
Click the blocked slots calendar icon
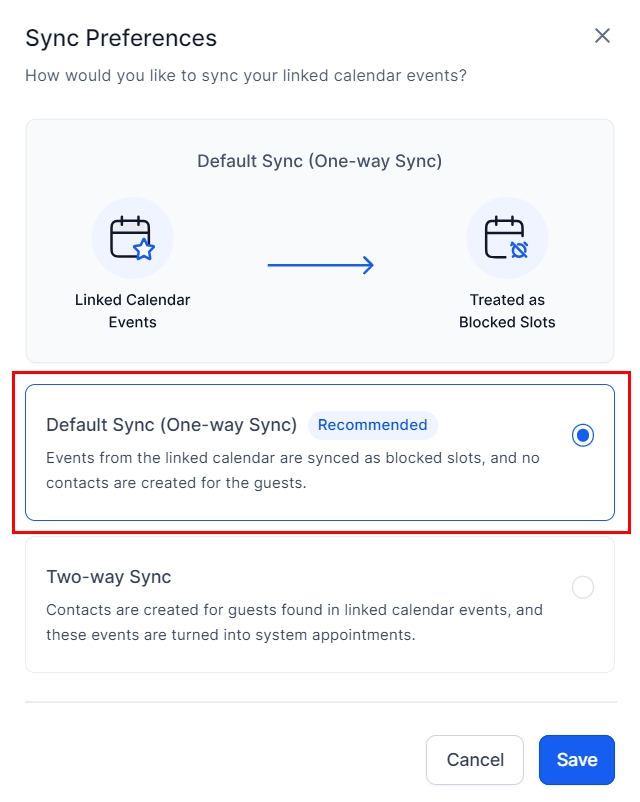pyautogui.click(x=507, y=238)
